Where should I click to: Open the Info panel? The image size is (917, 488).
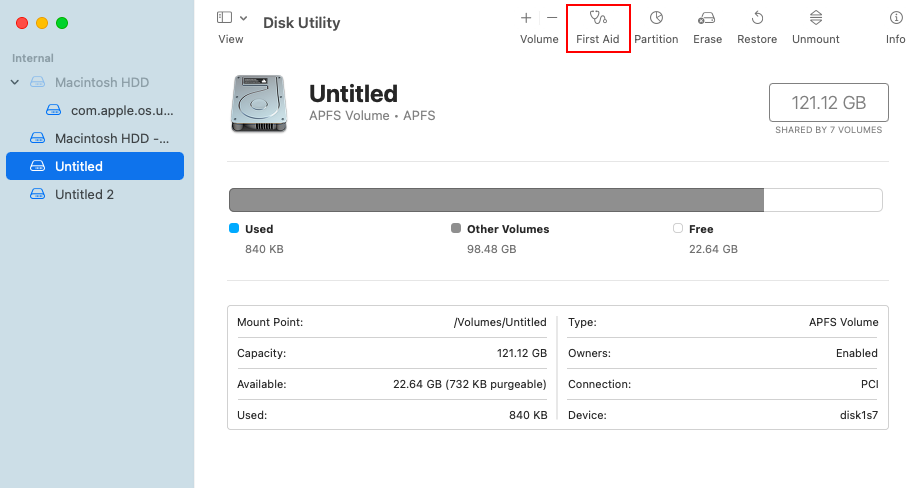click(896, 28)
